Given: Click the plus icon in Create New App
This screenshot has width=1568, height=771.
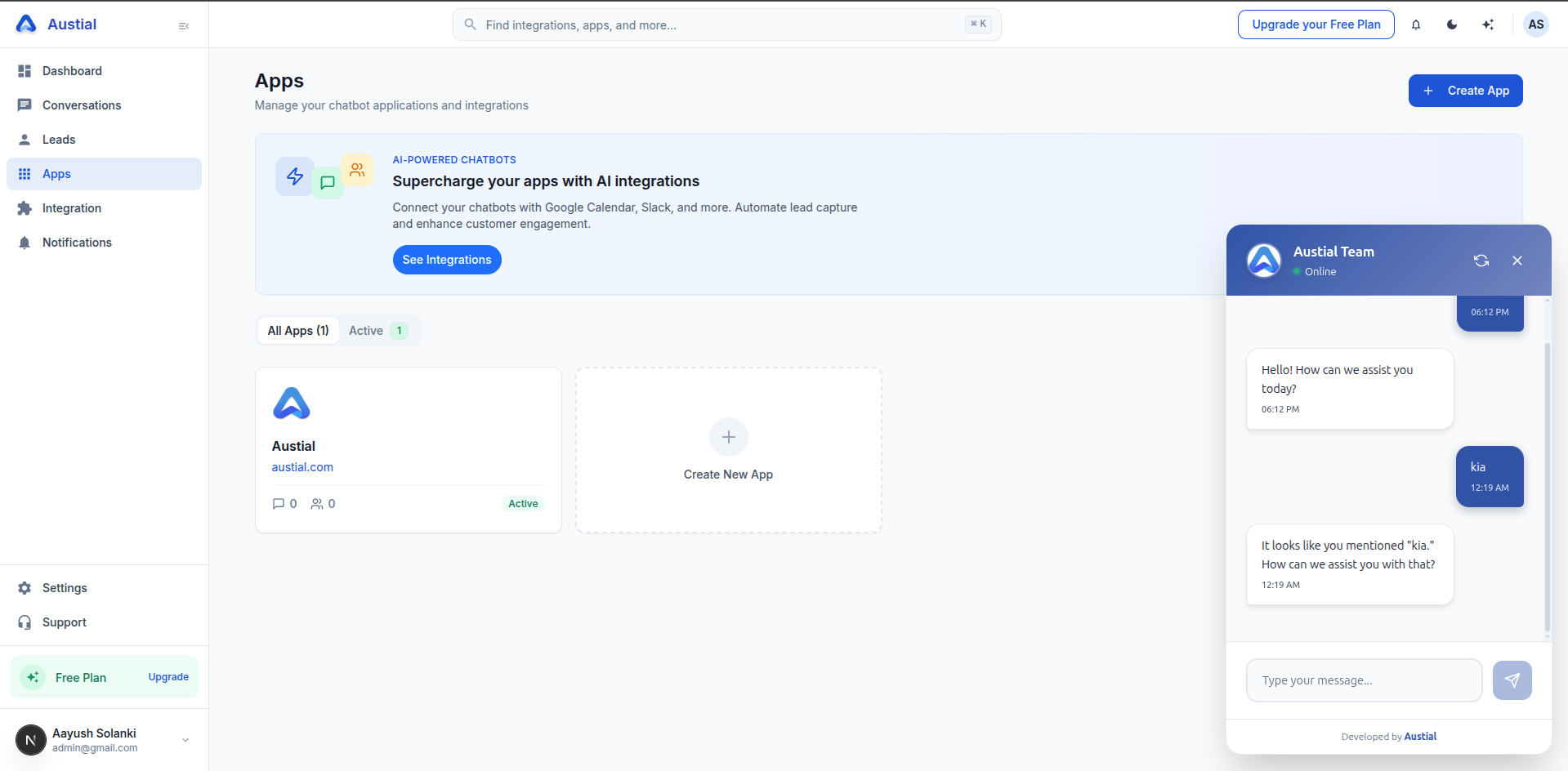Looking at the screenshot, I should coord(729,437).
